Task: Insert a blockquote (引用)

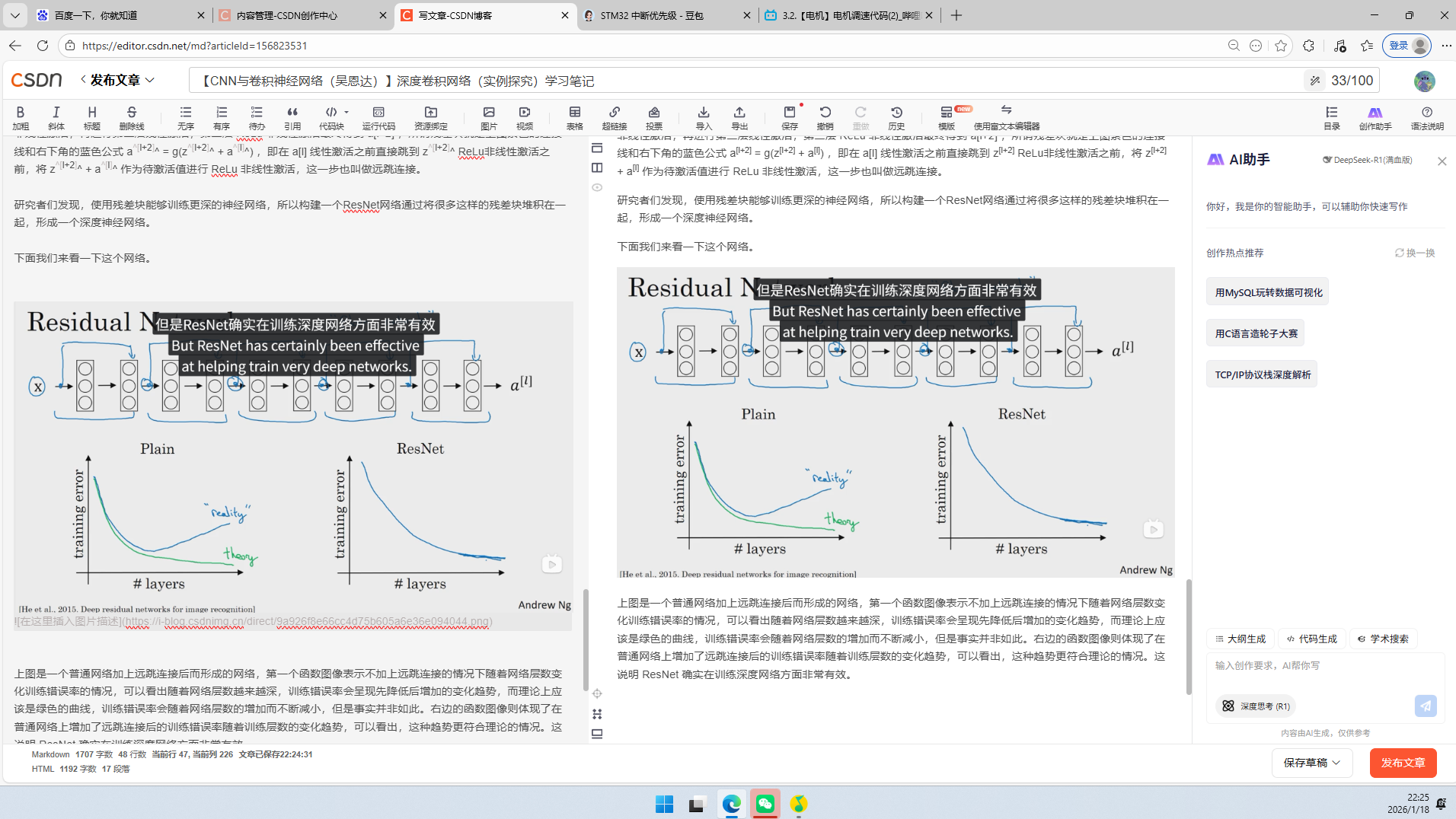Action: (x=292, y=117)
